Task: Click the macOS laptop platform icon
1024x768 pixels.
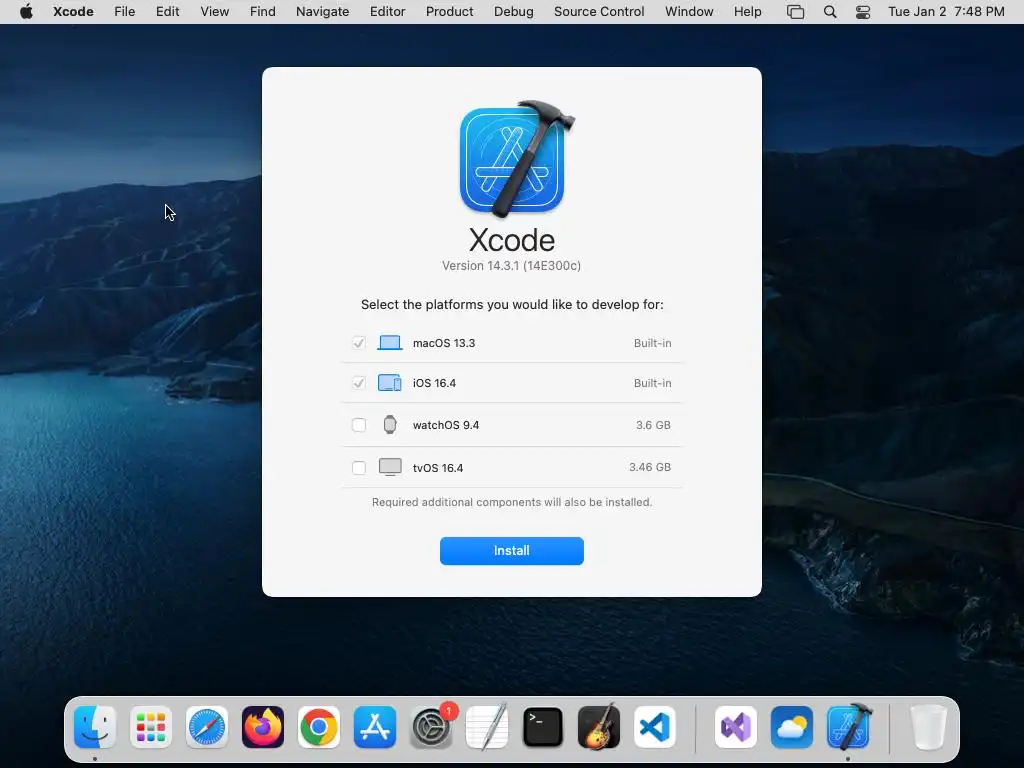Action: 390,343
